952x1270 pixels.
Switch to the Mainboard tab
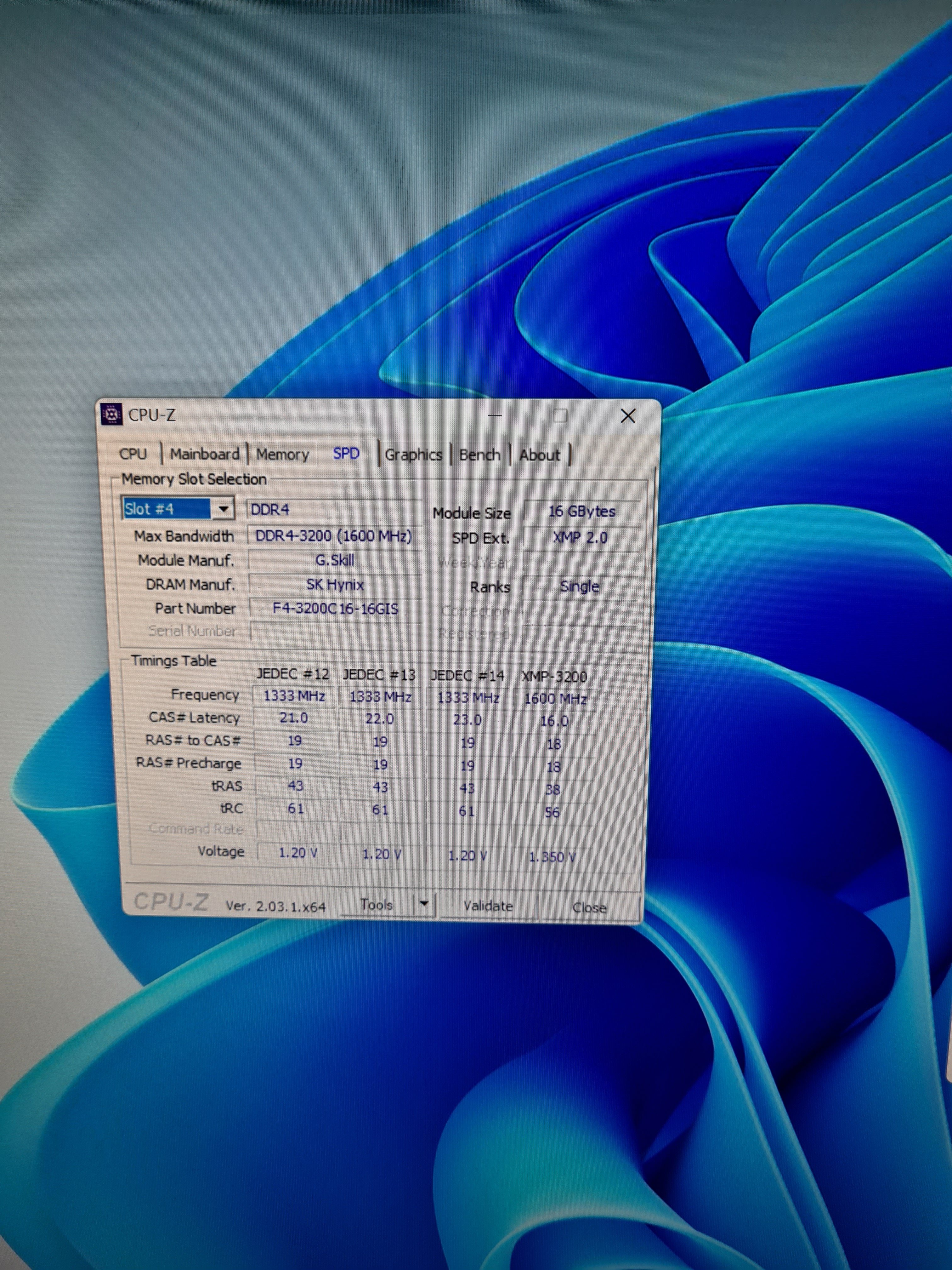[204, 454]
